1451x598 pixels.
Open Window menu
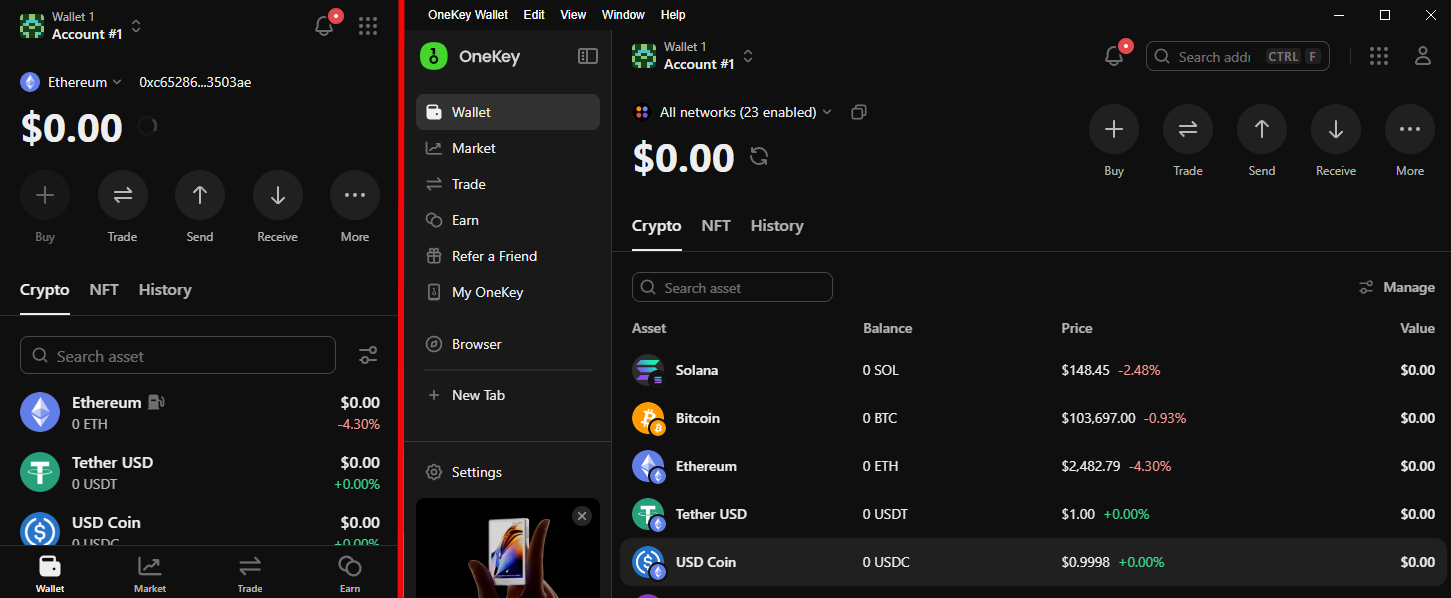[623, 15]
